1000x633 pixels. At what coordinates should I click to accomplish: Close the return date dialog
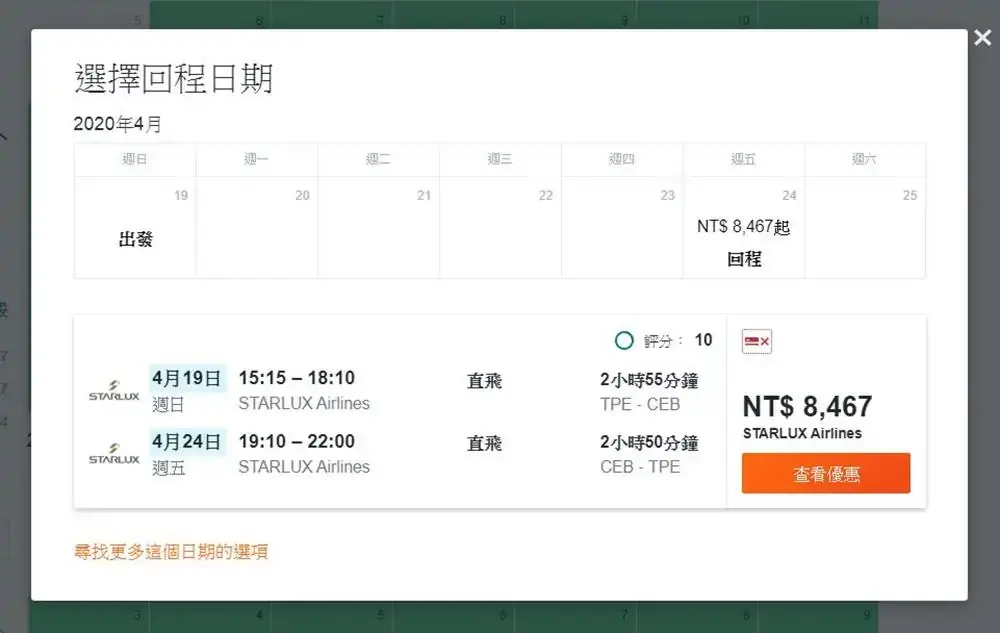(983, 38)
